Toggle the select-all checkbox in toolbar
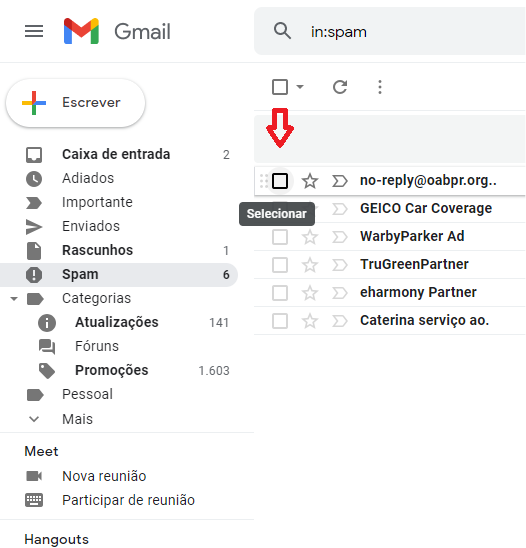 click(280, 87)
